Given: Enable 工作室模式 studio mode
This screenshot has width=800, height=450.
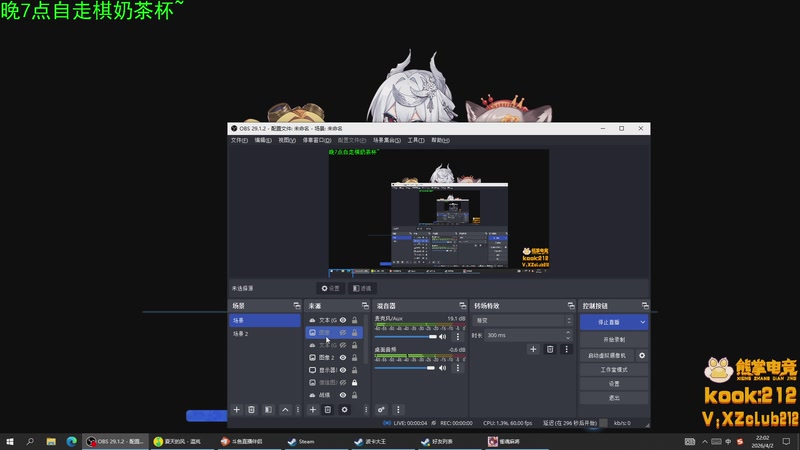Looking at the screenshot, I should pos(614,369).
